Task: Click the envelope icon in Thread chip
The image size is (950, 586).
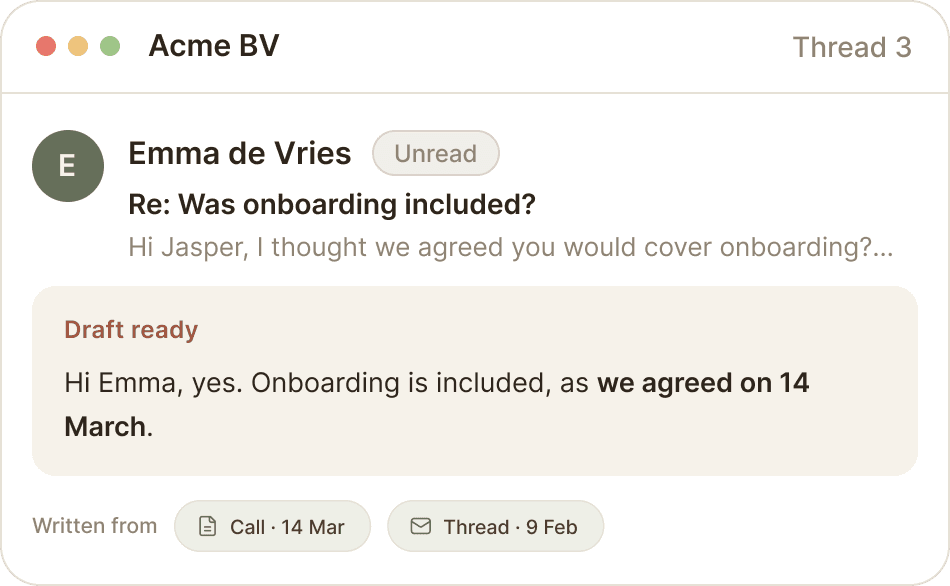Action: click(x=420, y=526)
